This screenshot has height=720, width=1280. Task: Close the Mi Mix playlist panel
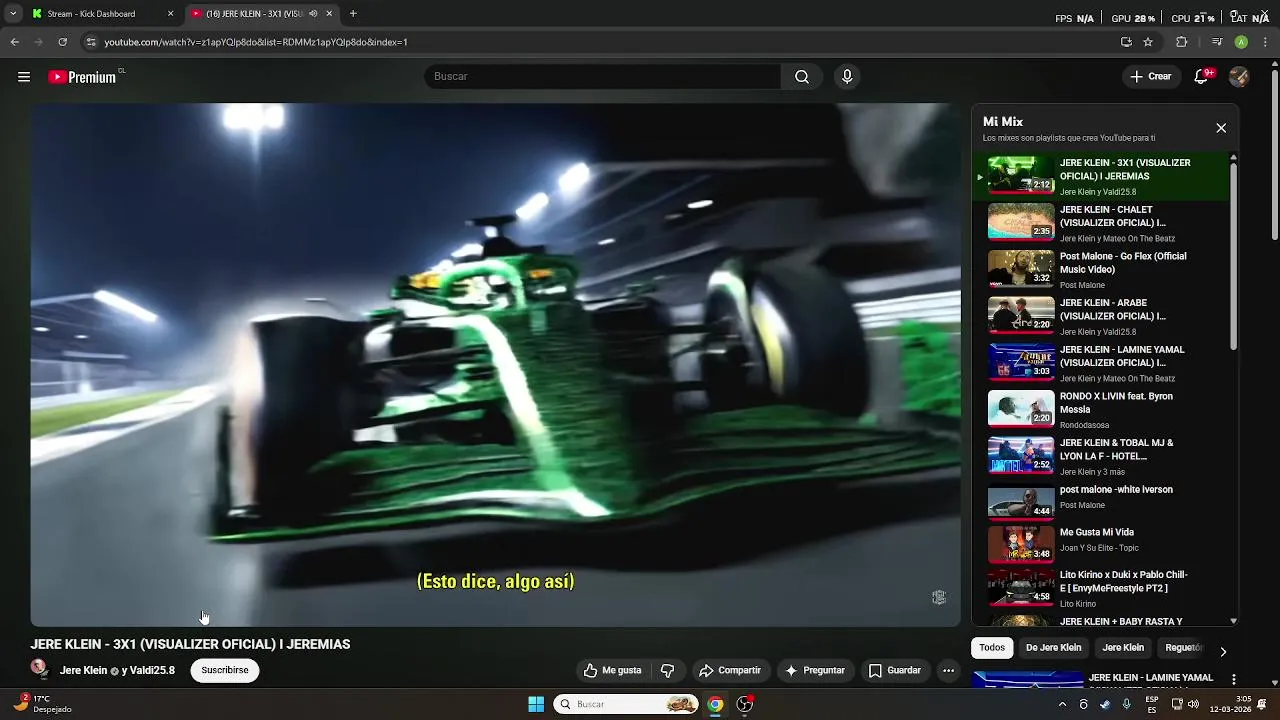tap(1221, 128)
